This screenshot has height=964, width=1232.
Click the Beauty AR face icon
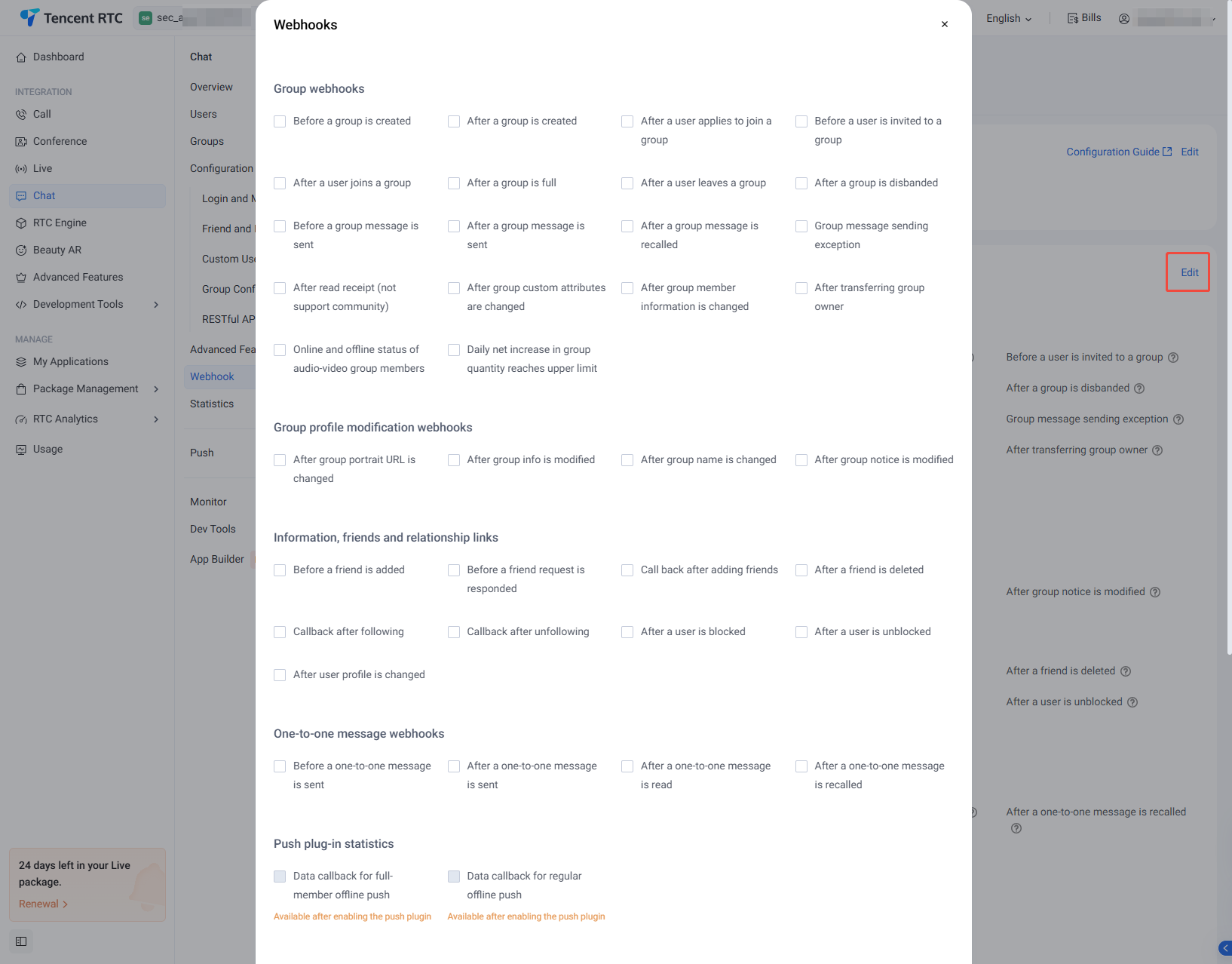pyautogui.click(x=21, y=250)
